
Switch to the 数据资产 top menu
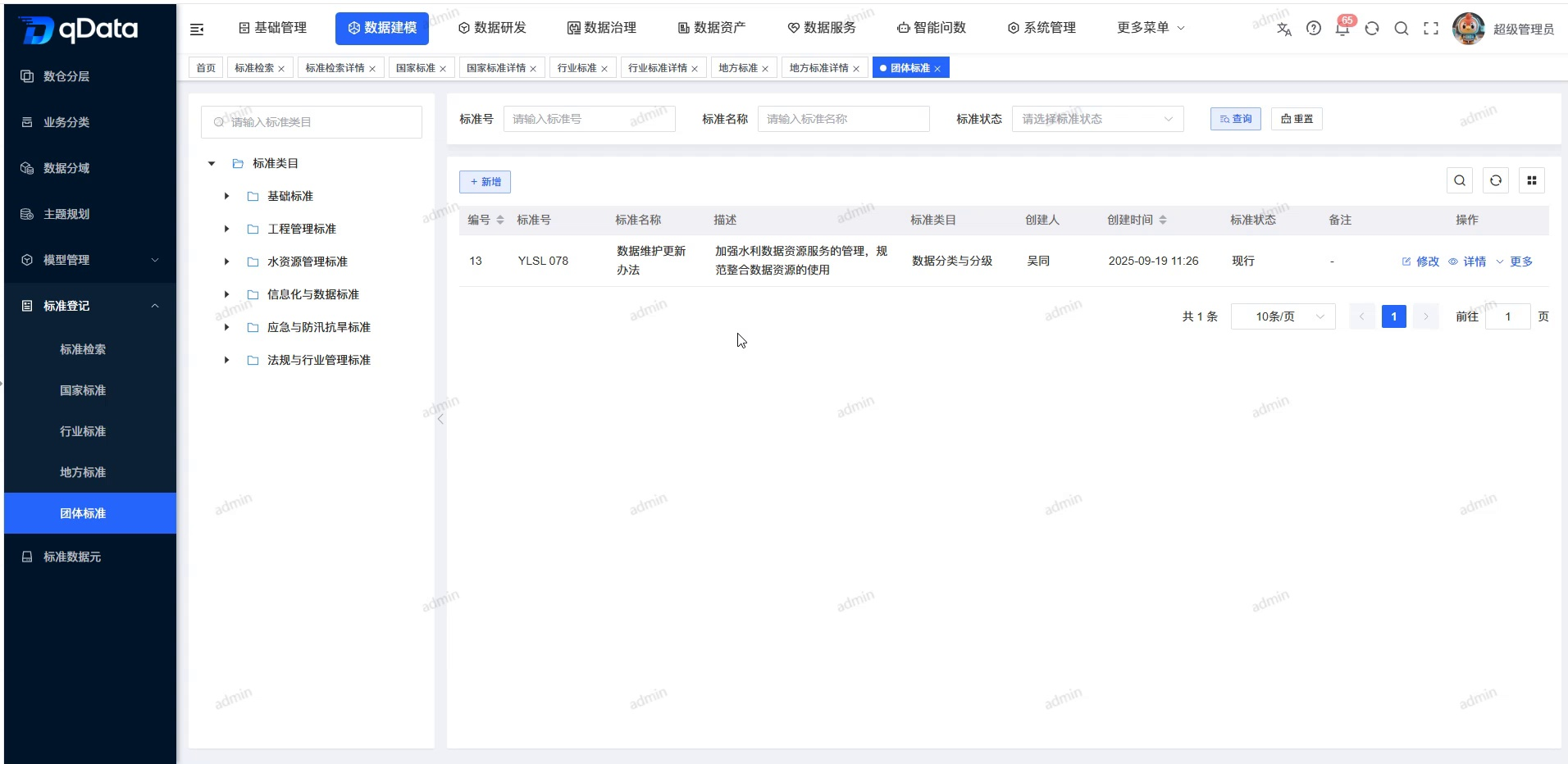pos(712,28)
